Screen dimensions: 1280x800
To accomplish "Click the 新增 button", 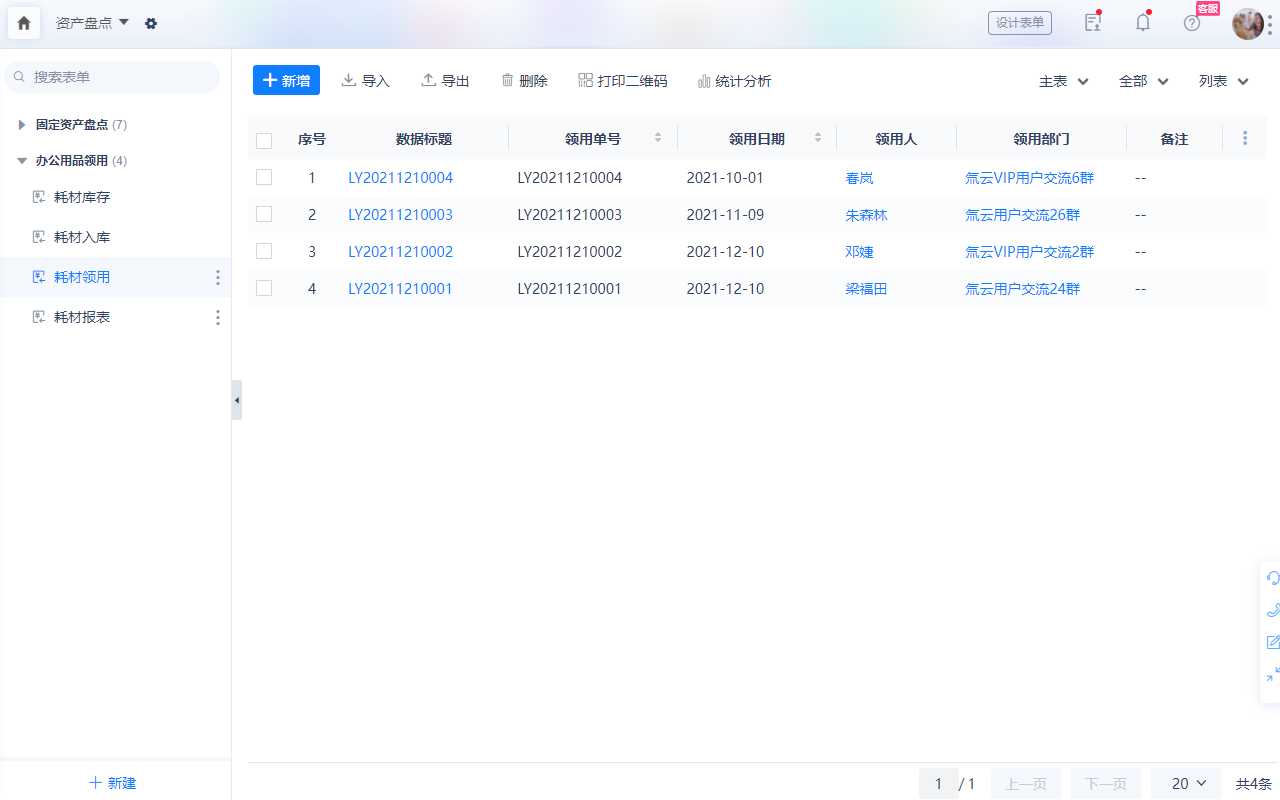I will [286, 81].
